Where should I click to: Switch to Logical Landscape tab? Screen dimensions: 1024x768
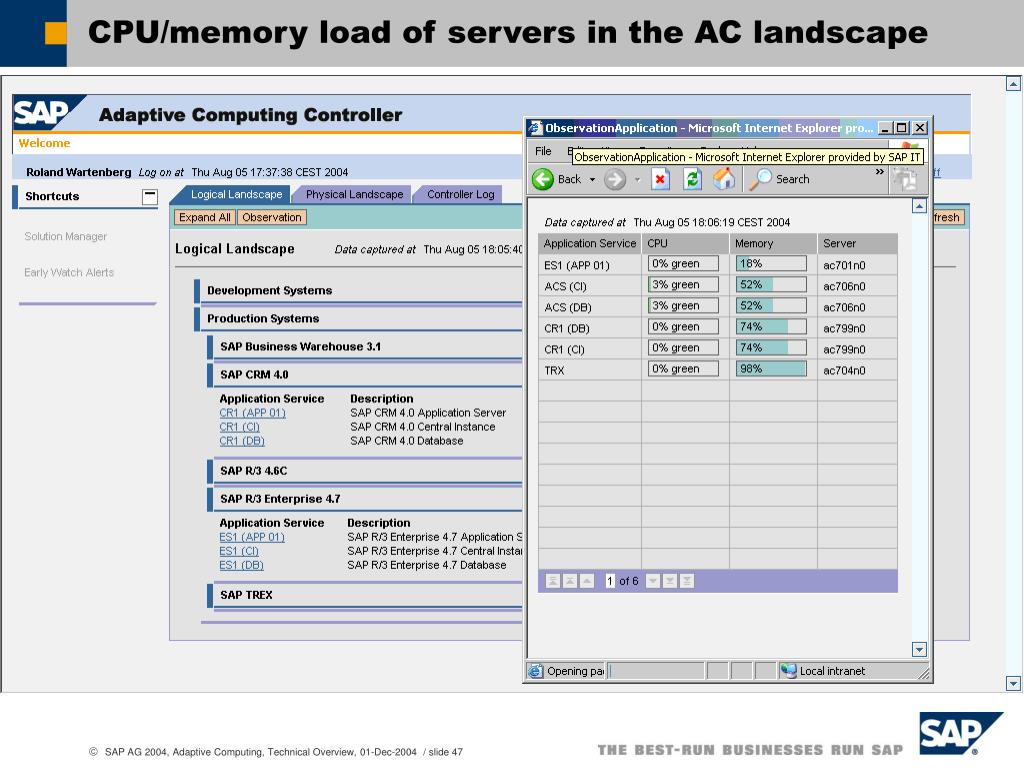(x=236, y=194)
